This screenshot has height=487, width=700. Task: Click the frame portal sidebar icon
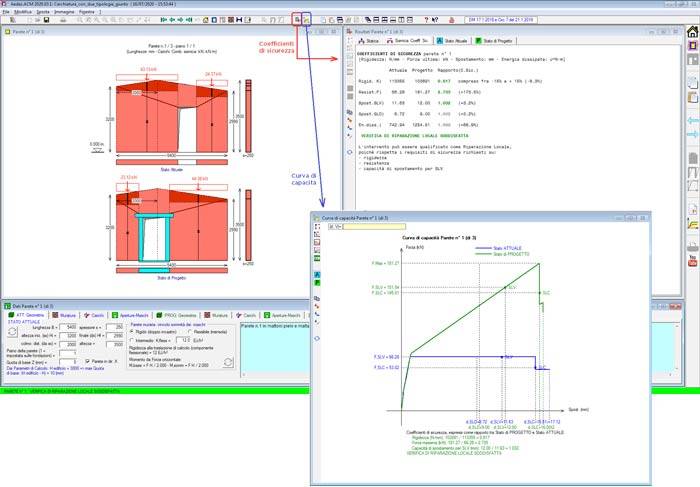click(x=692, y=172)
